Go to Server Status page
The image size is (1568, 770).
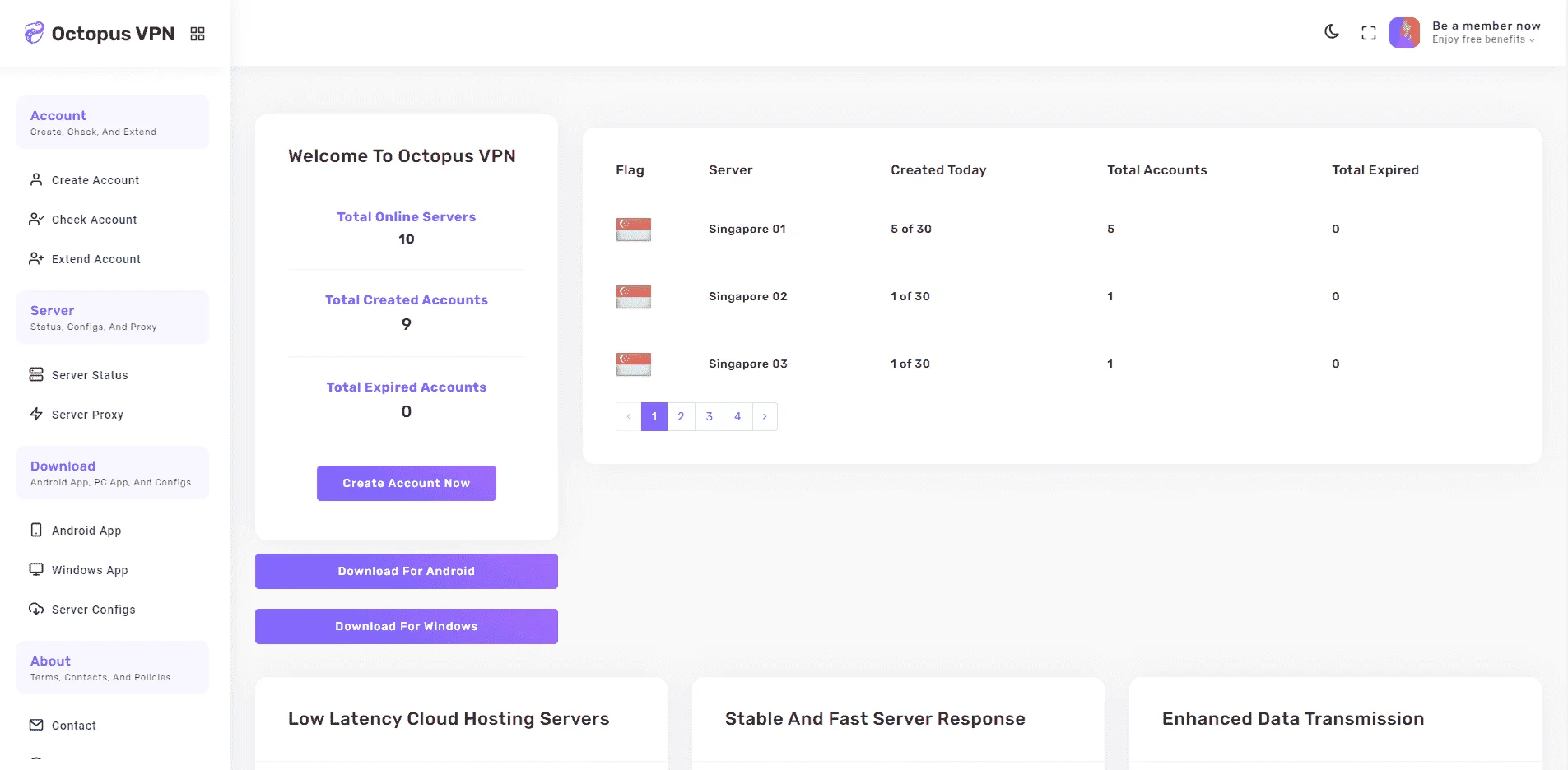tap(90, 375)
